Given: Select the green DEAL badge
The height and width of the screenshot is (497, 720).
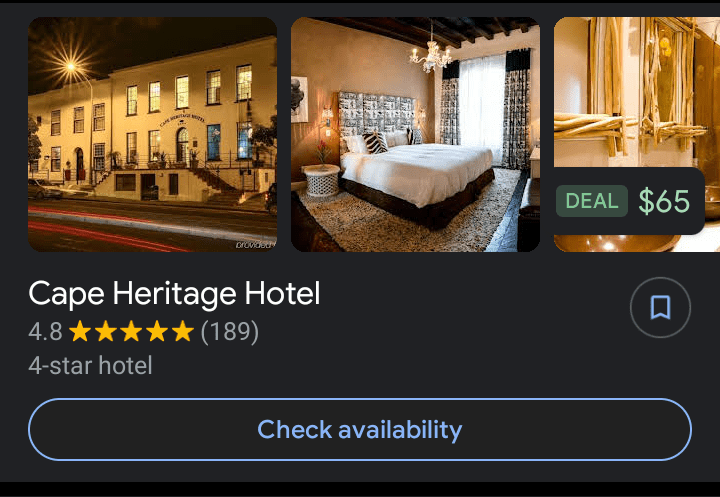Looking at the screenshot, I should point(592,201).
